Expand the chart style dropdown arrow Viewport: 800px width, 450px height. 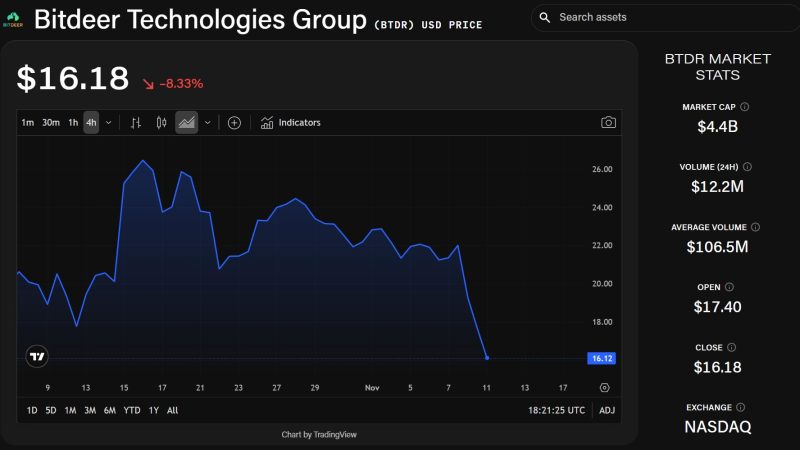point(208,123)
